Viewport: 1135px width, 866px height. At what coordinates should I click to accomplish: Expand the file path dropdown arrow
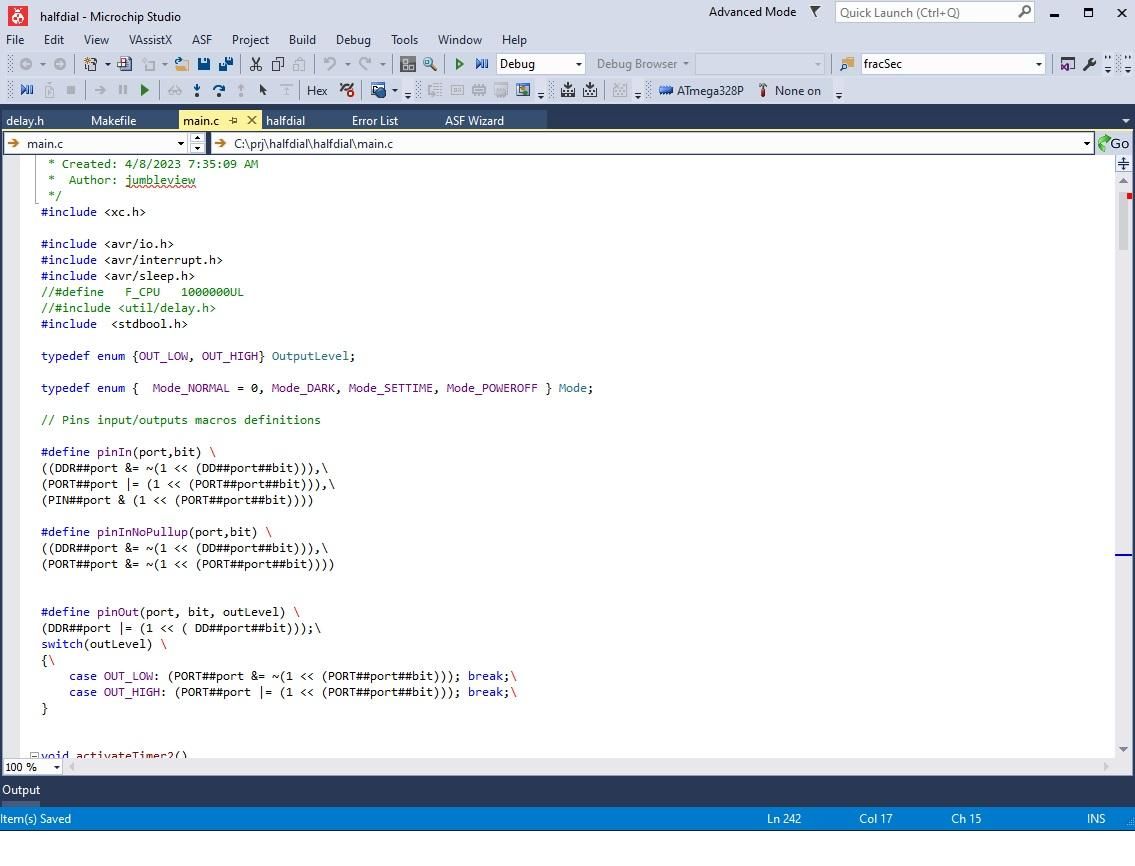[x=1087, y=143]
